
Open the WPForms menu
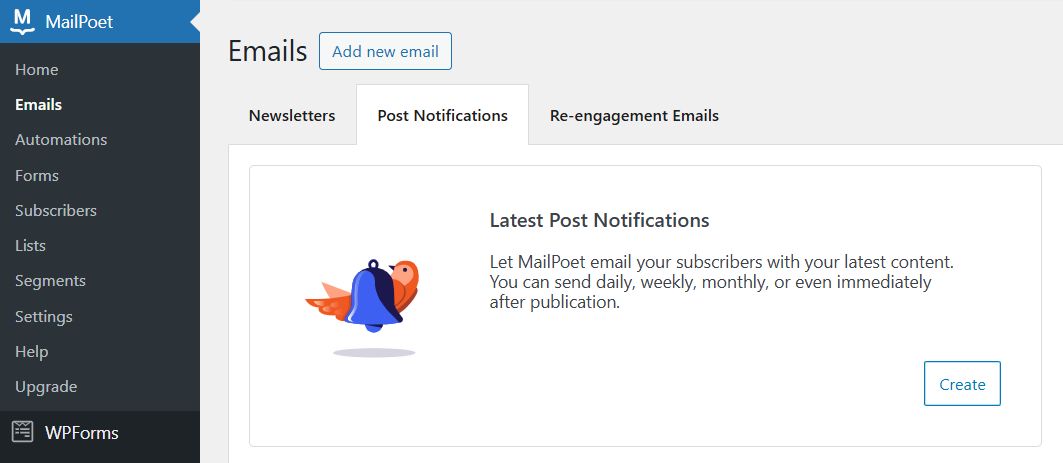point(82,433)
